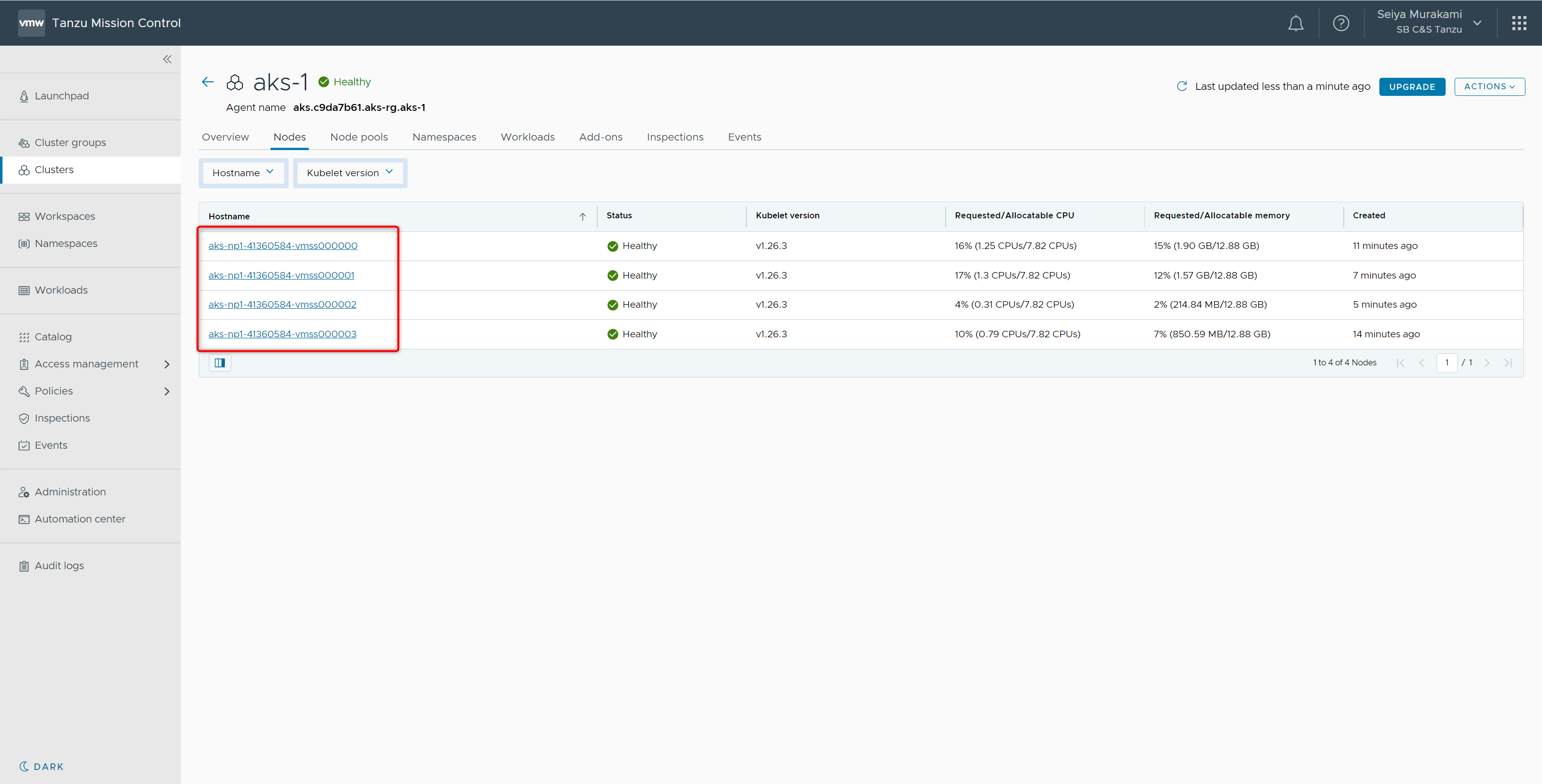Click the back arrow beside aks-1
The height and width of the screenshot is (784, 1542).
[208, 82]
